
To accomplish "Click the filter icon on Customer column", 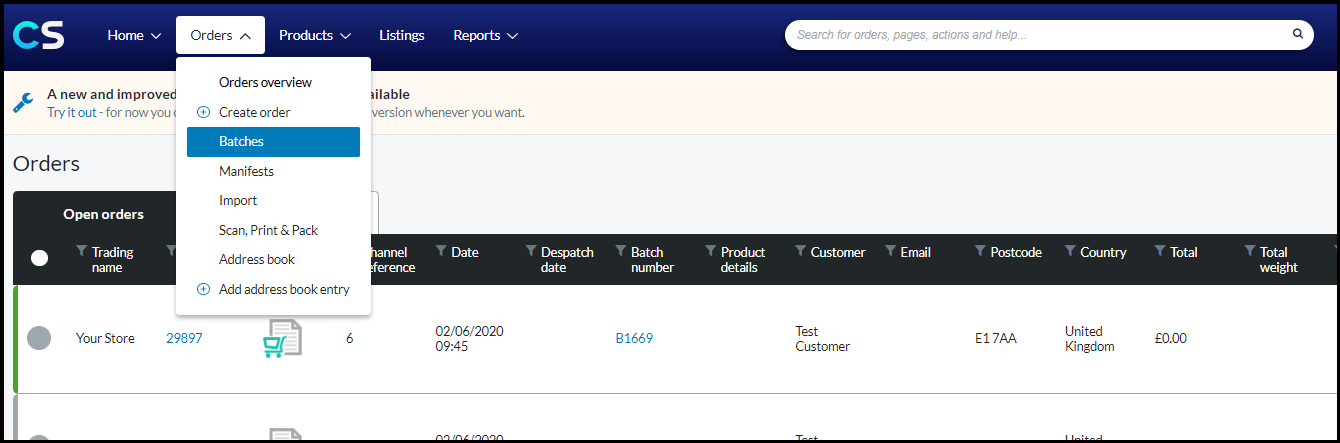I will tap(801, 251).
